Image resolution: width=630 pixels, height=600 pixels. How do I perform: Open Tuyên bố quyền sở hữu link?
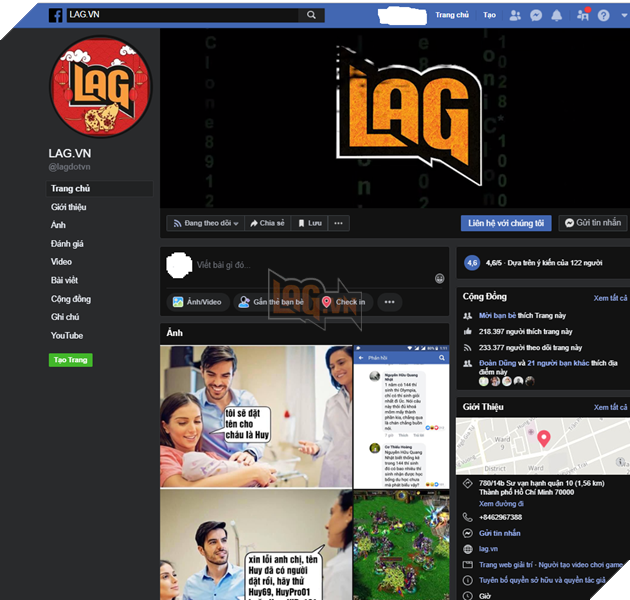point(542,580)
